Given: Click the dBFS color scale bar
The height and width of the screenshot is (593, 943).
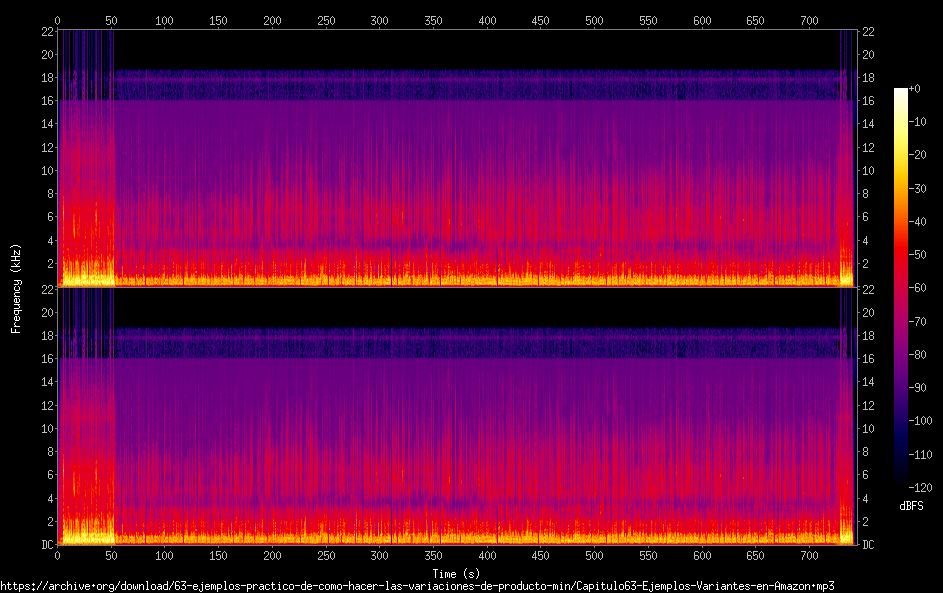Looking at the screenshot, I should pos(900,287).
